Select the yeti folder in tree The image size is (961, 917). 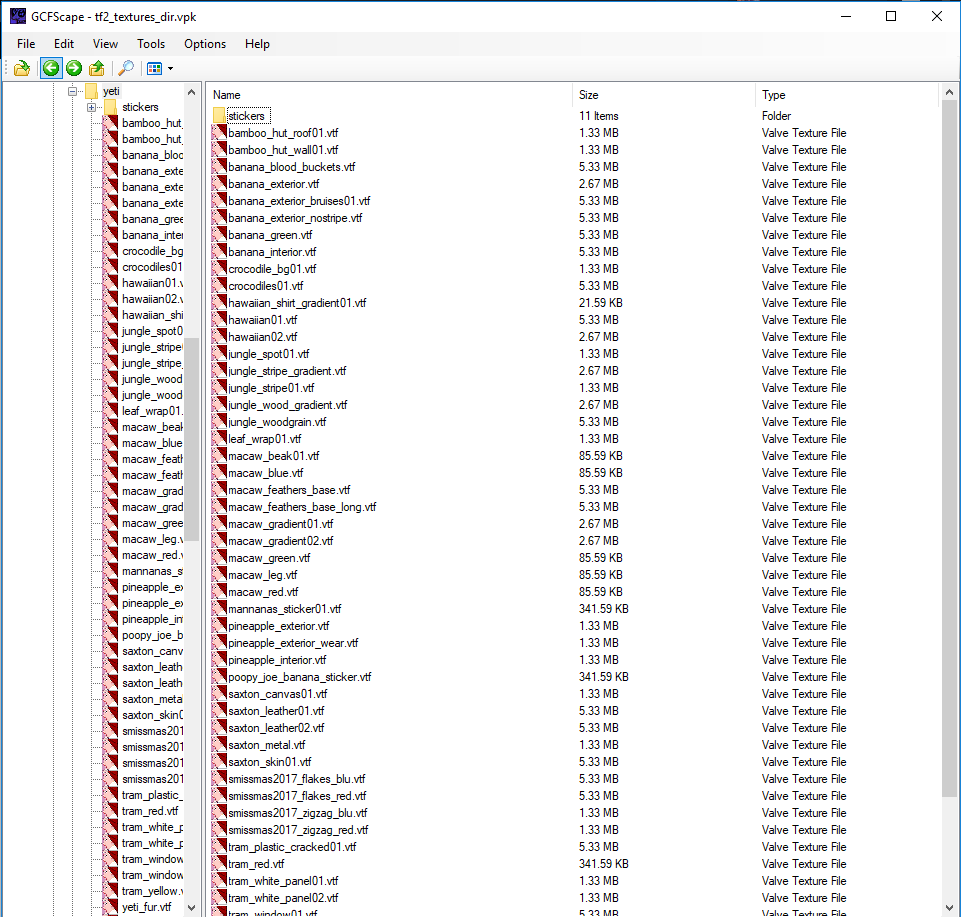point(111,91)
